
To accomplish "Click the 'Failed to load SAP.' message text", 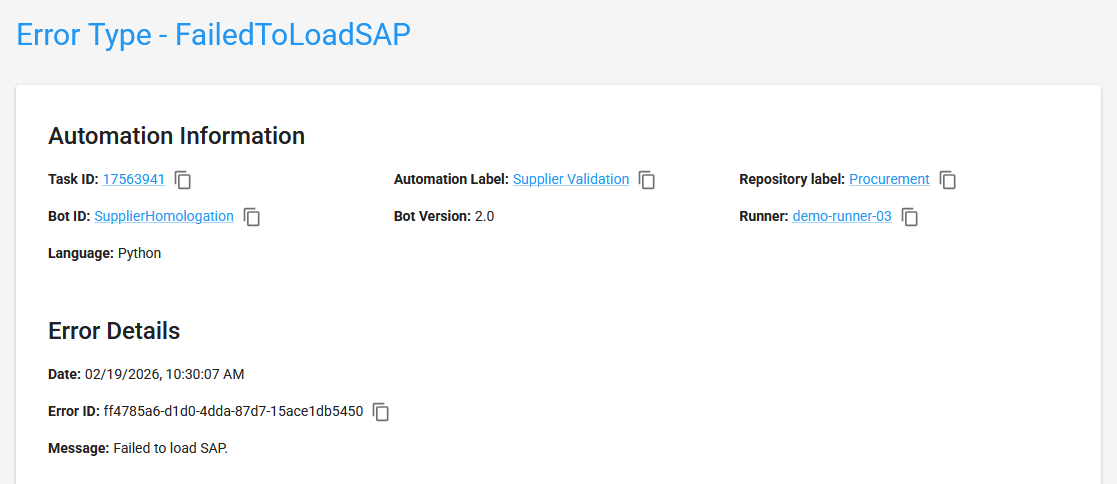I will [x=170, y=448].
